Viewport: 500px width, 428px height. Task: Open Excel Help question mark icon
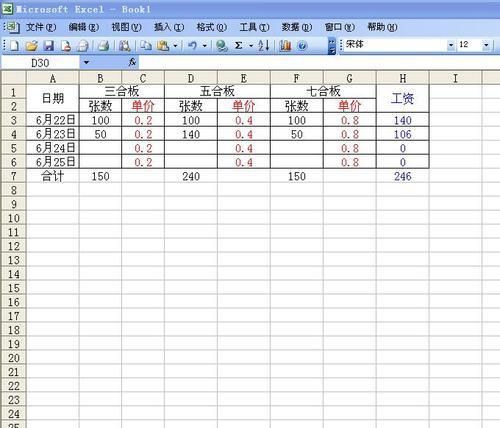click(x=302, y=45)
